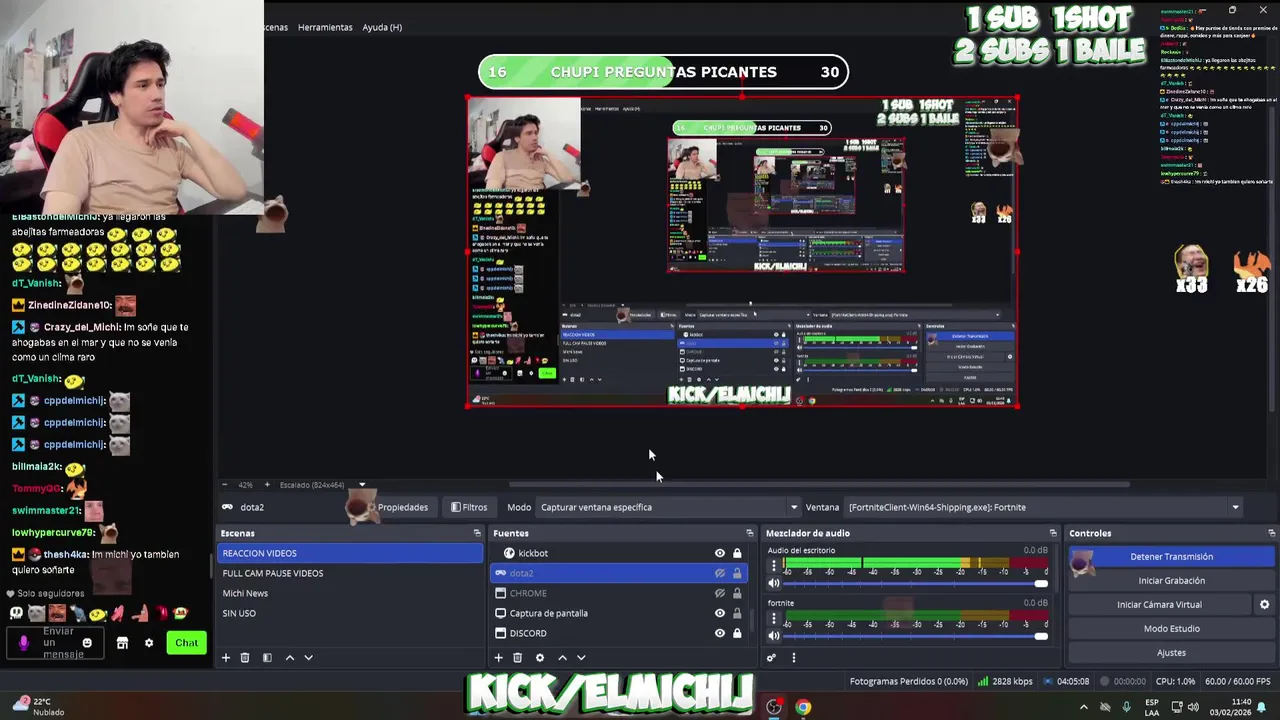1280x720 pixels.
Task: Select Michi News scene
Action: click(x=350, y=593)
